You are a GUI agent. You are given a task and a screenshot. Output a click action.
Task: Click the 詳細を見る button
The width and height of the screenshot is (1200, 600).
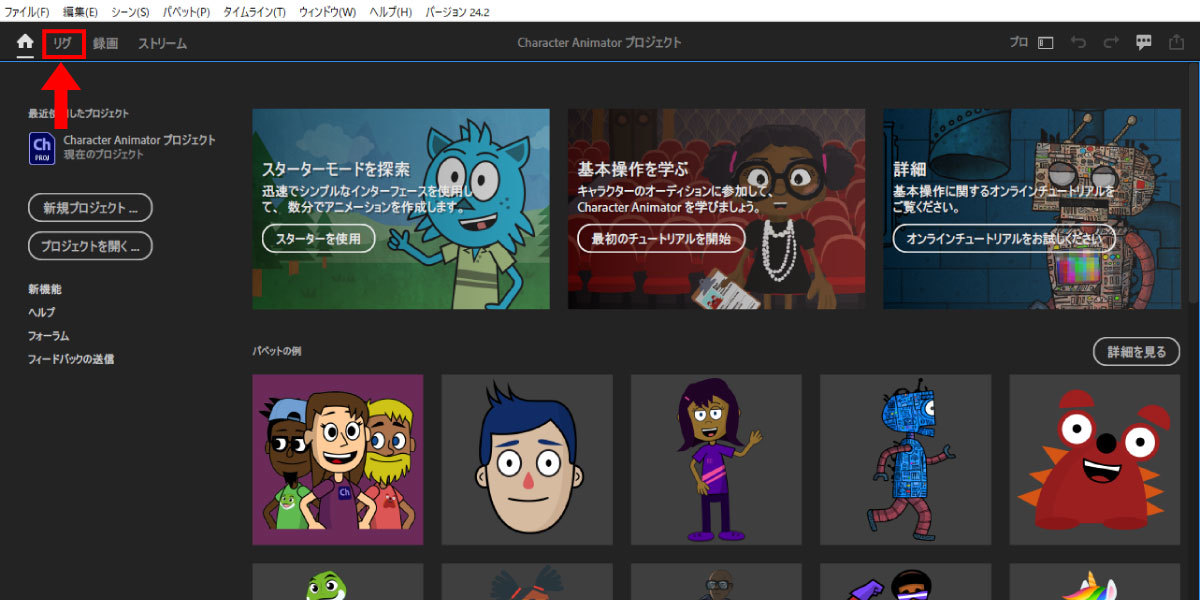[1136, 352]
